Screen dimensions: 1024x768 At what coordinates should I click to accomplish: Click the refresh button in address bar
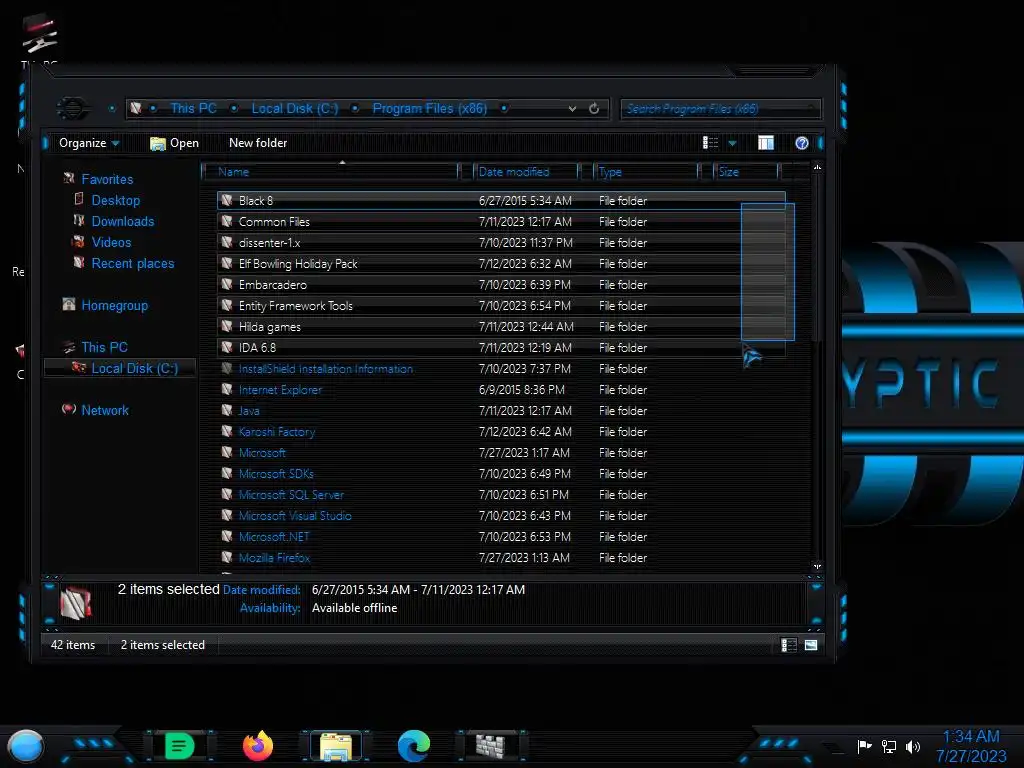pyautogui.click(x=594, y=108)
